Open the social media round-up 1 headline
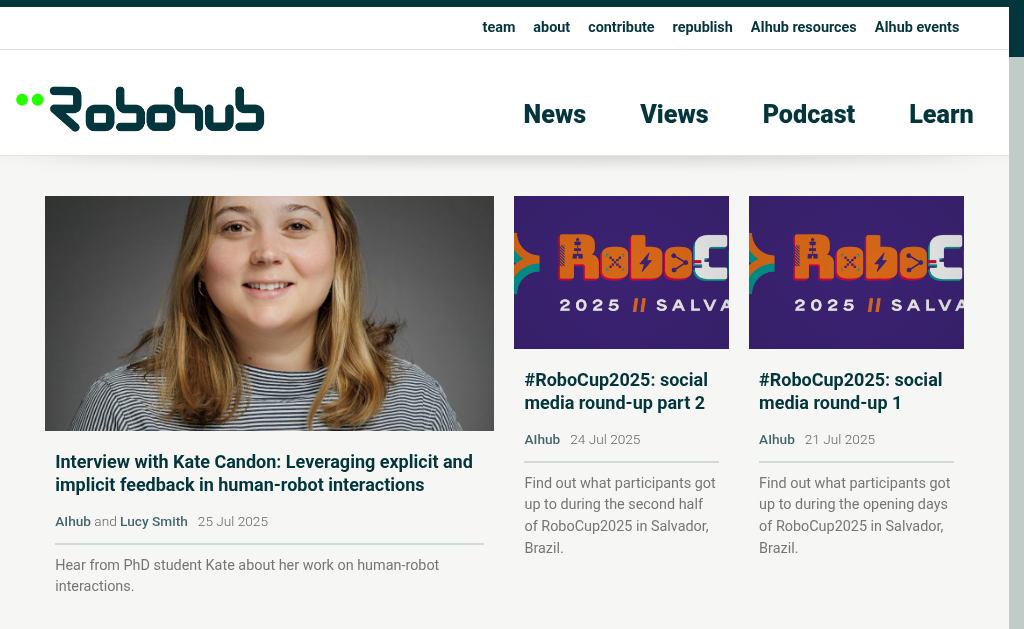This screenshot has width=1024, height=629. [x=850, y=391]
